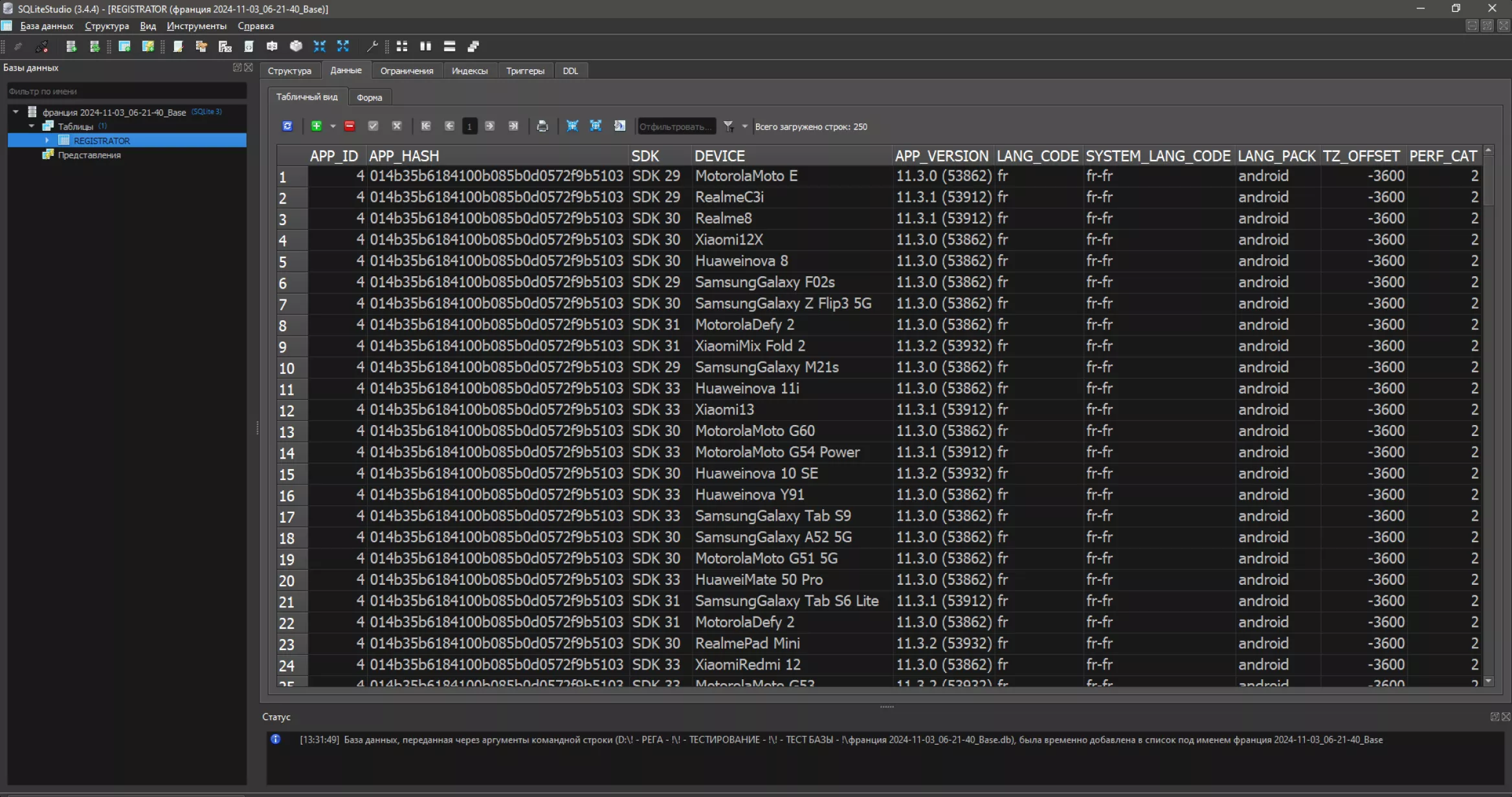Switch to the Форма view tab
1512x797 pixels.
click(x=370, y=98)
